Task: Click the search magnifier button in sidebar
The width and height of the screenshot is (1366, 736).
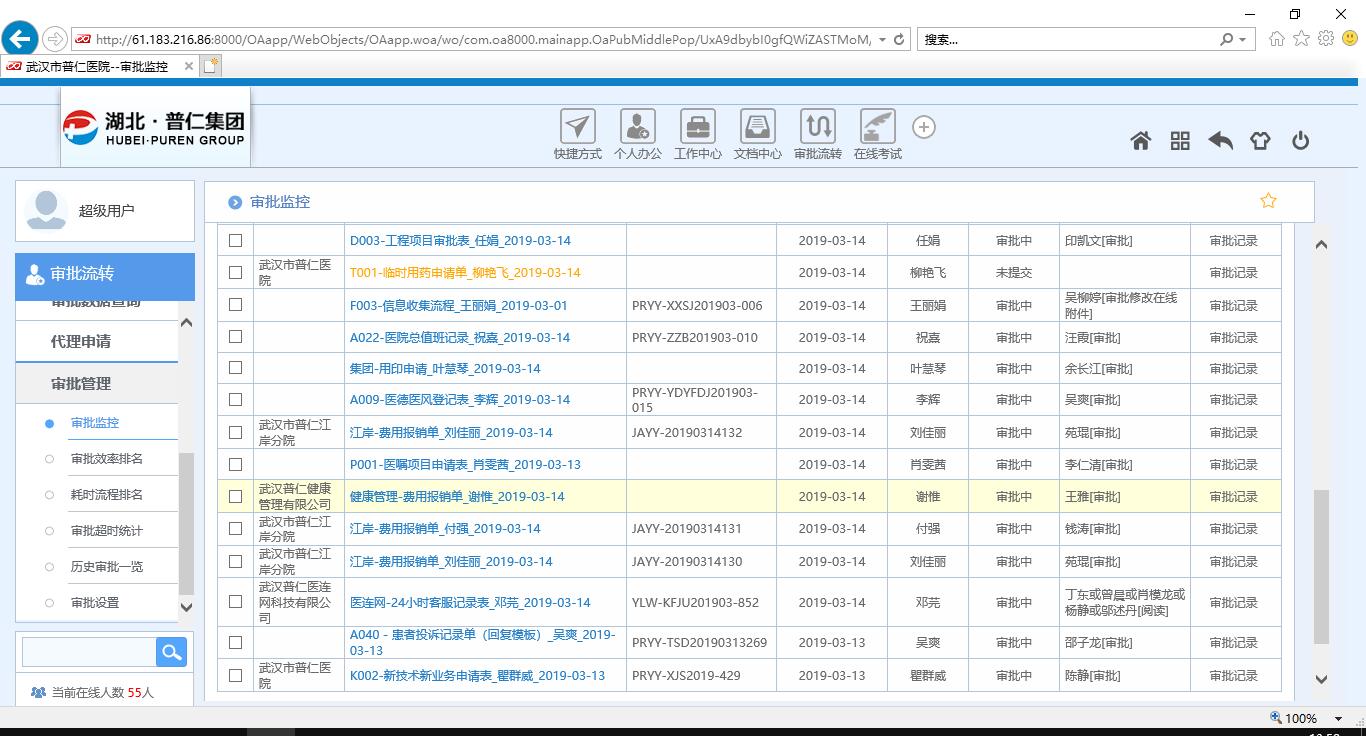Action: pos(171,652)
